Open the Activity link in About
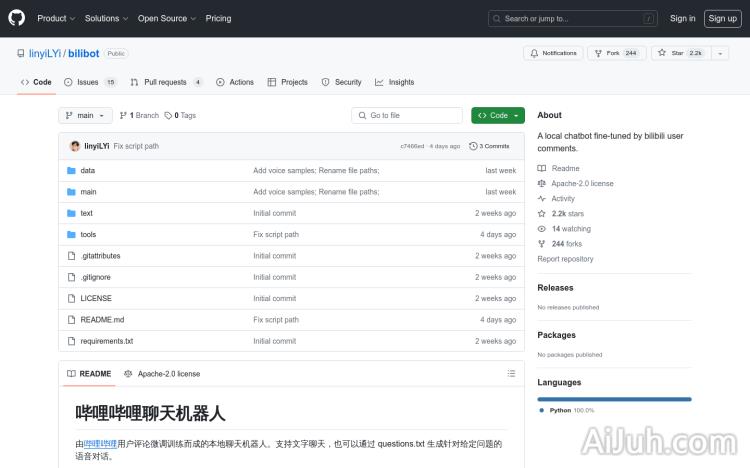 pos(563,199)
